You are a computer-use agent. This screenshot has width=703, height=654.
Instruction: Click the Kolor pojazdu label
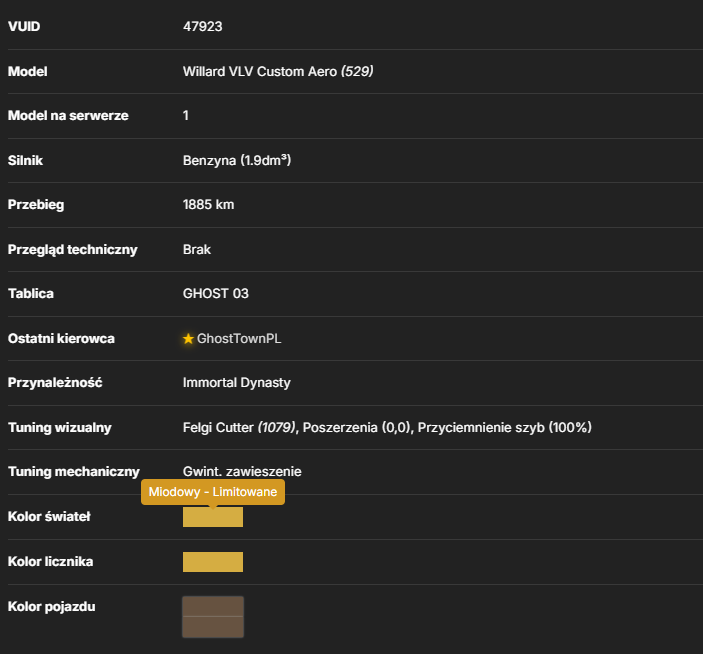coord(52,606)
